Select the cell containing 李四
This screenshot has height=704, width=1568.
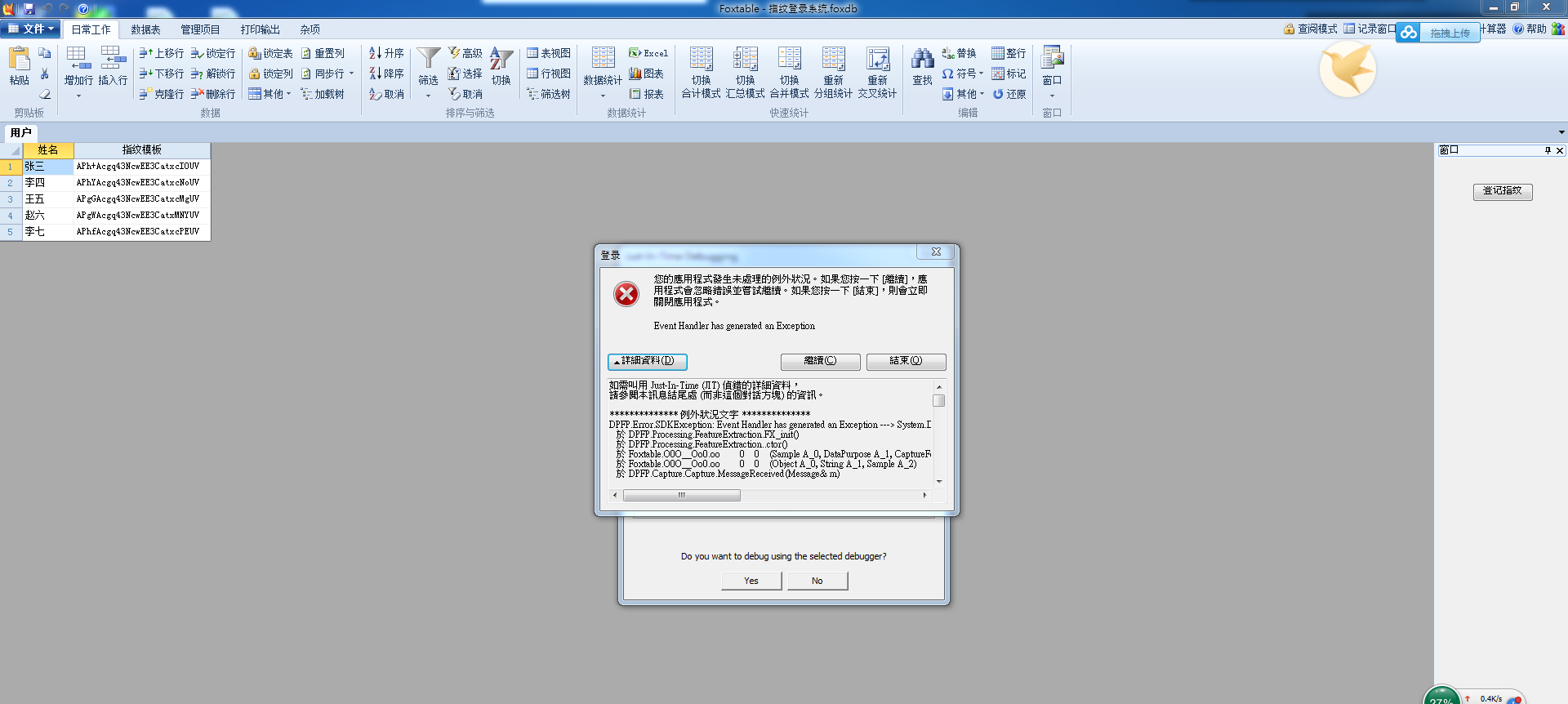tap(48, 183)
